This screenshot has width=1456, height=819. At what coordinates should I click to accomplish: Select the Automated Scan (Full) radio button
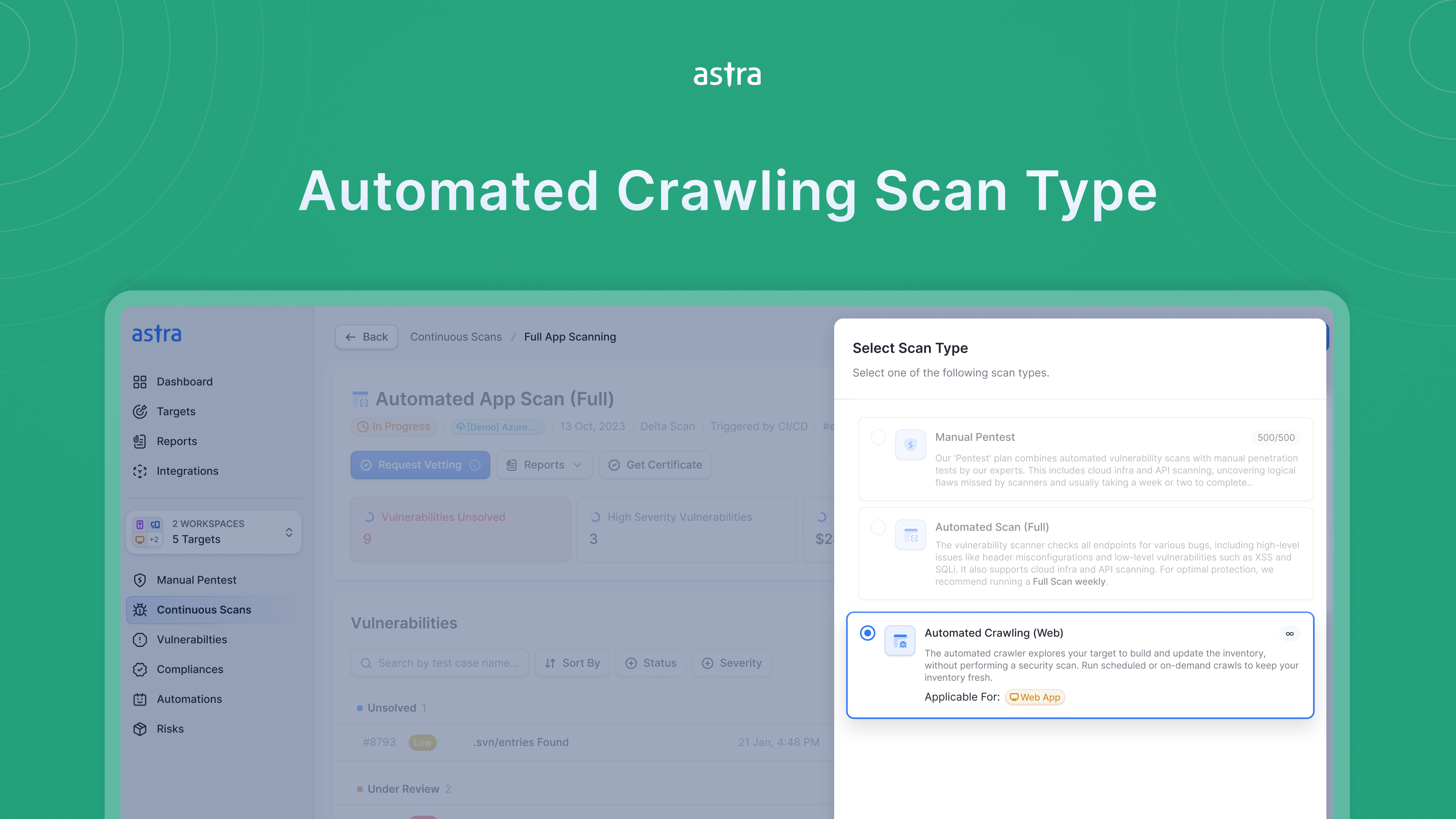coord(878,527)
